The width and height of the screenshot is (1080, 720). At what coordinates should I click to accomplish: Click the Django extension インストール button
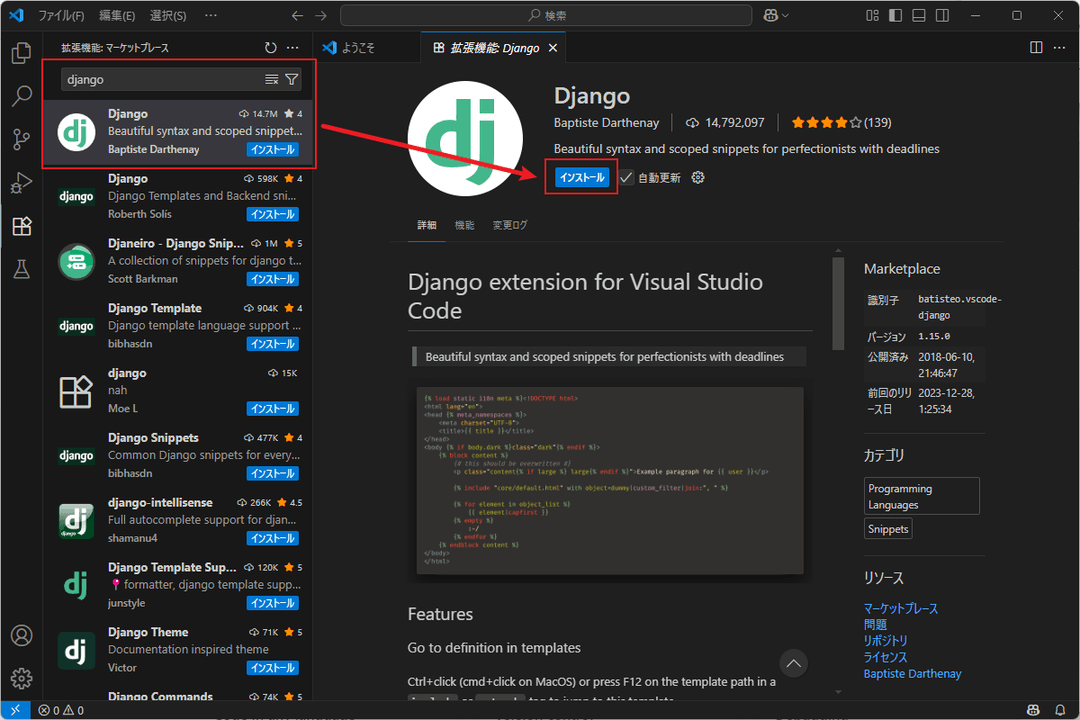[581, 177]
